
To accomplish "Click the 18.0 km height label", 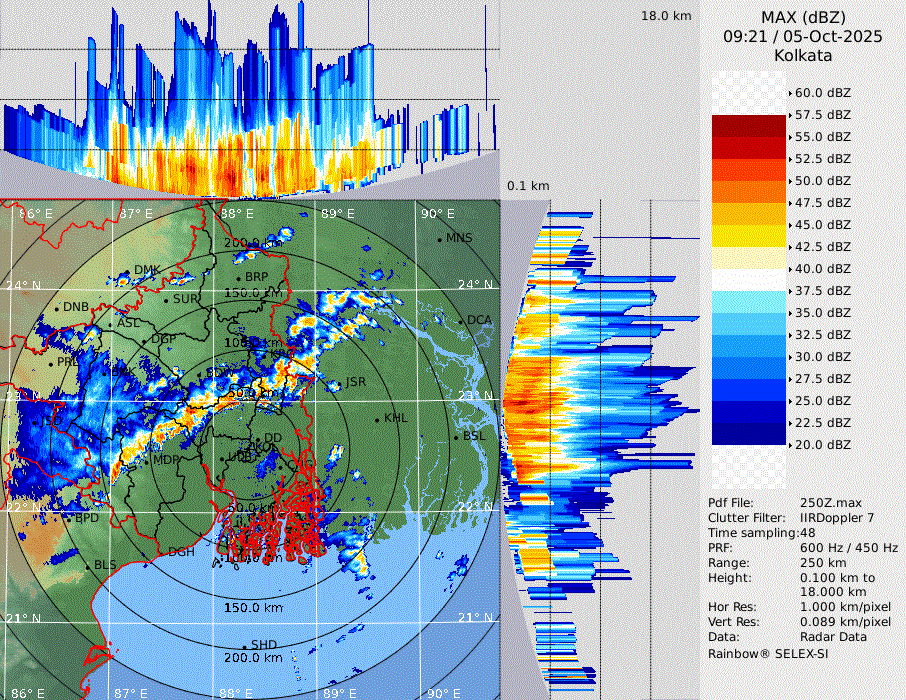I will pyautogui.click(x=666, y=16).
